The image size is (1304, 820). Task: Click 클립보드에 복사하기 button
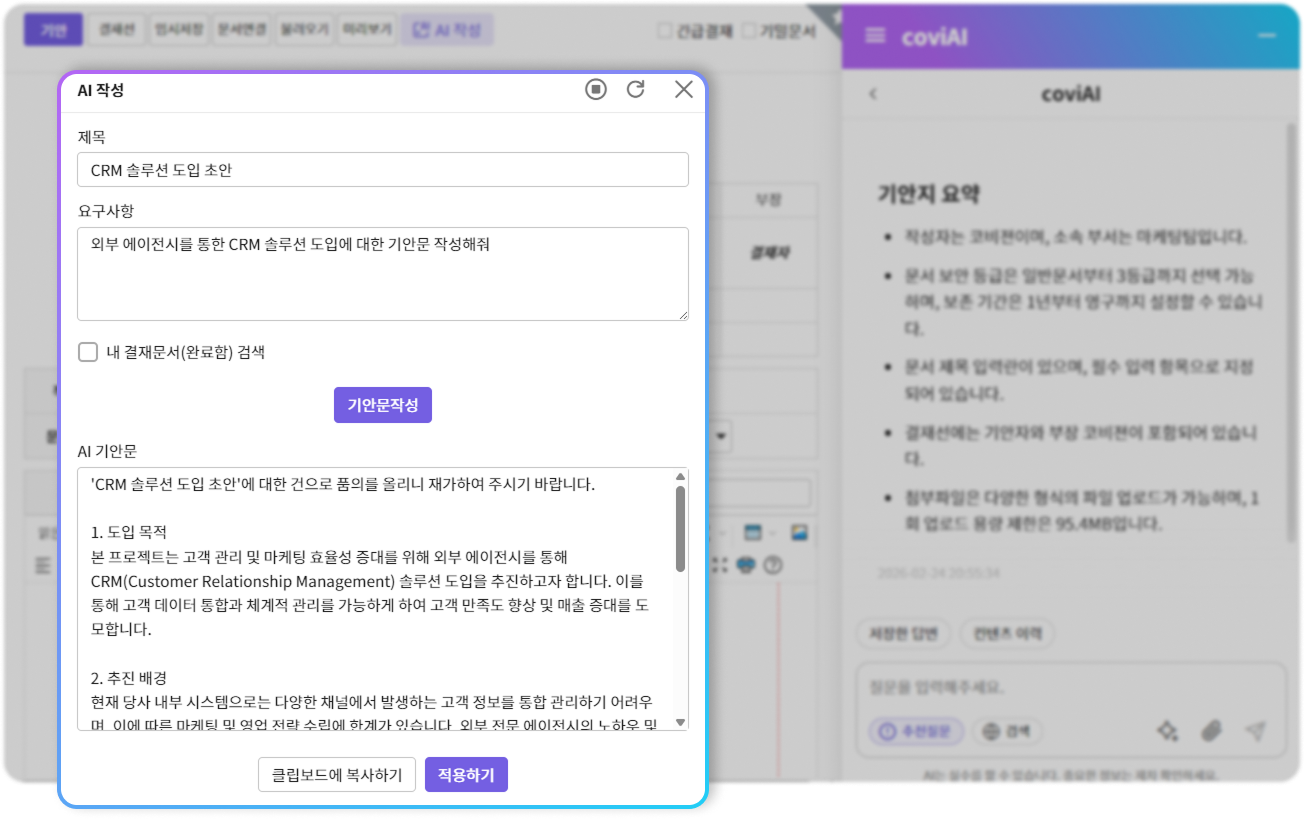pos(336,775)
